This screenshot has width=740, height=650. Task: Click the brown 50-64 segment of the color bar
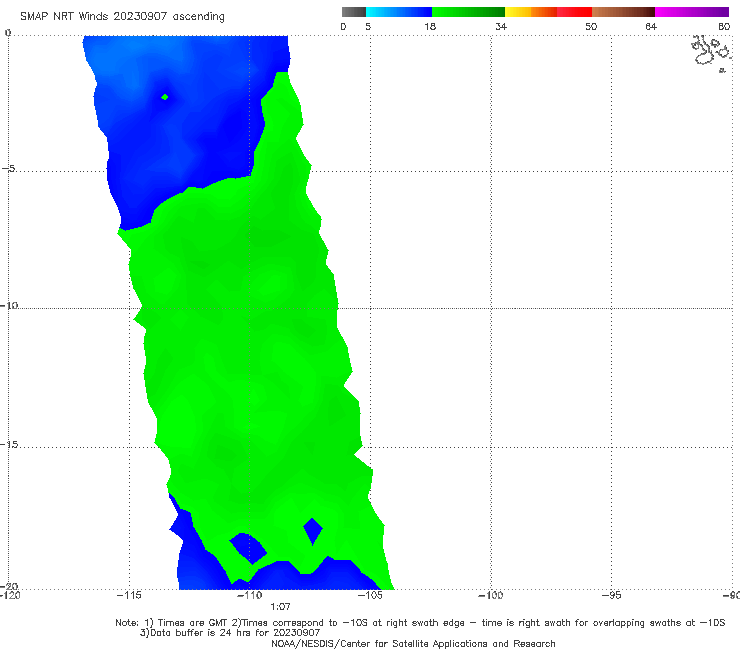pyautogui.click(x=623, y=12)
